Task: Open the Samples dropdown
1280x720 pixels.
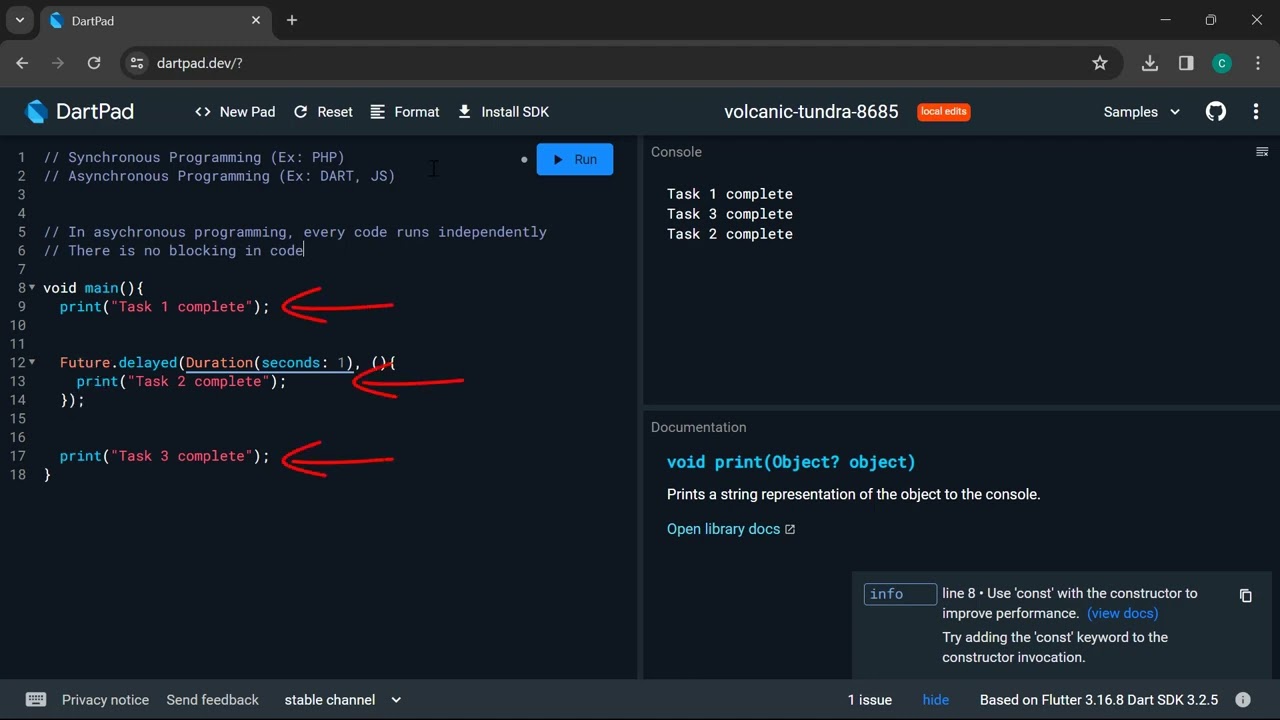Action: [1141, 112]
